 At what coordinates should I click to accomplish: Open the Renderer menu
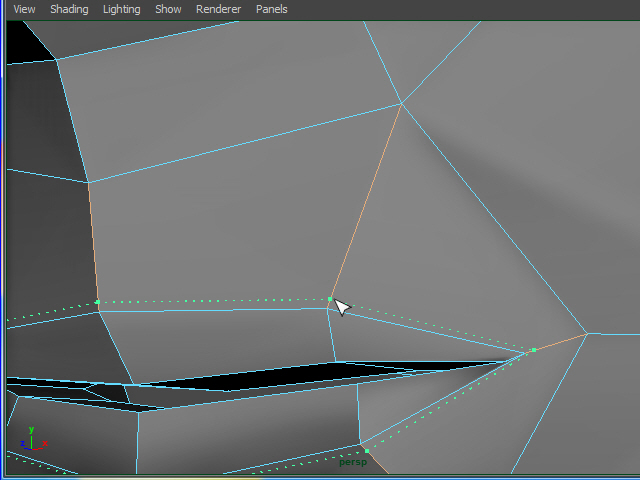click(x=218, y=9)
